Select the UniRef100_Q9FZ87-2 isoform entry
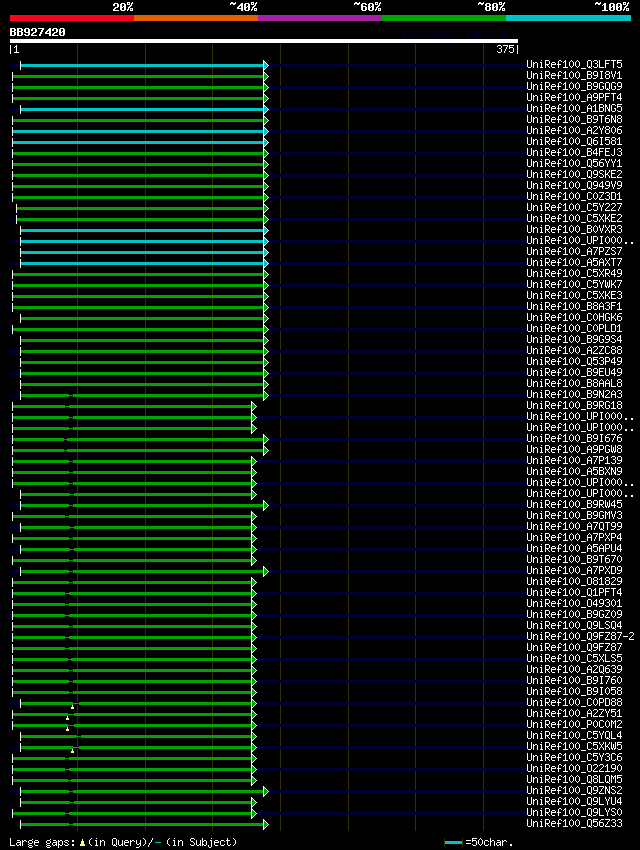The height and width of the screenshot is (850, 640). click(x=580, y=636)
